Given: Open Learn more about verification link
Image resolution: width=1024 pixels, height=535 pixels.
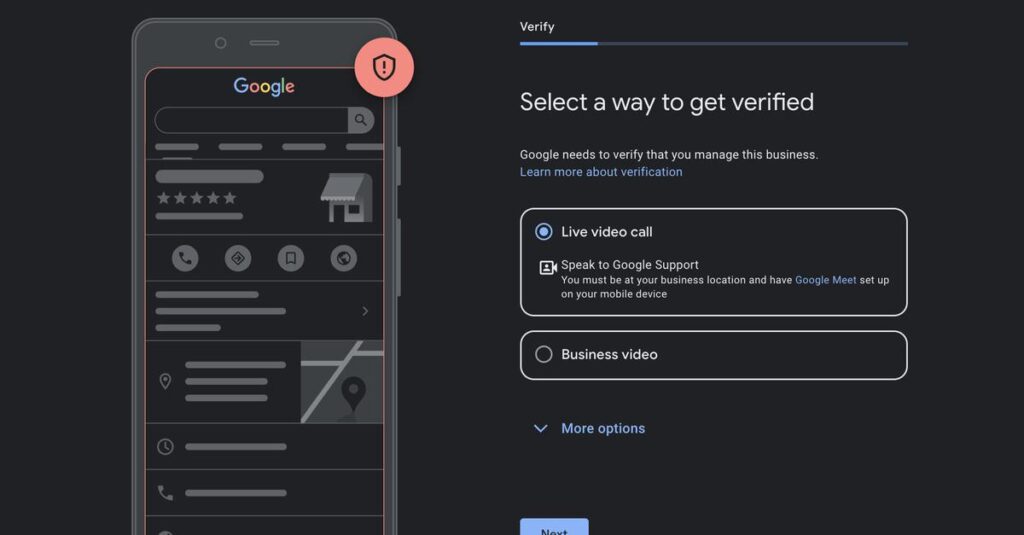Looking at the screenshot, I should point(601,172).
